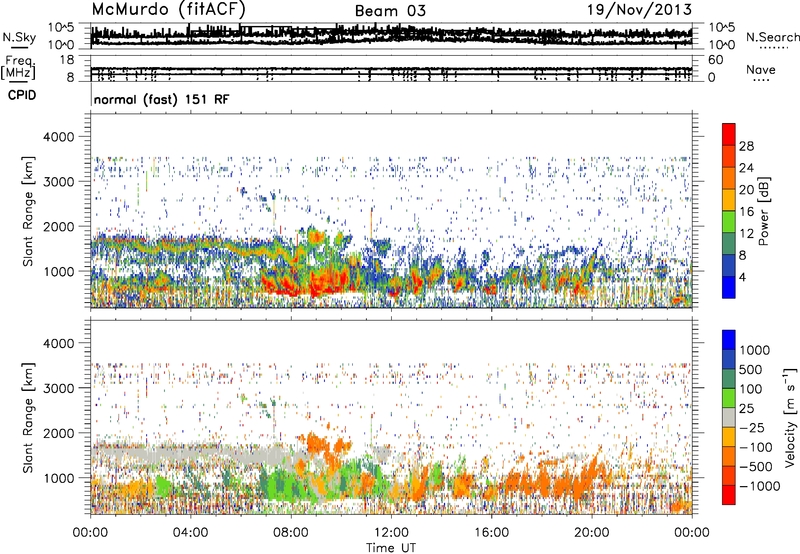
Task: Click the "-25" tick on the velocity colorbar
Action: (x=752, y=428)
